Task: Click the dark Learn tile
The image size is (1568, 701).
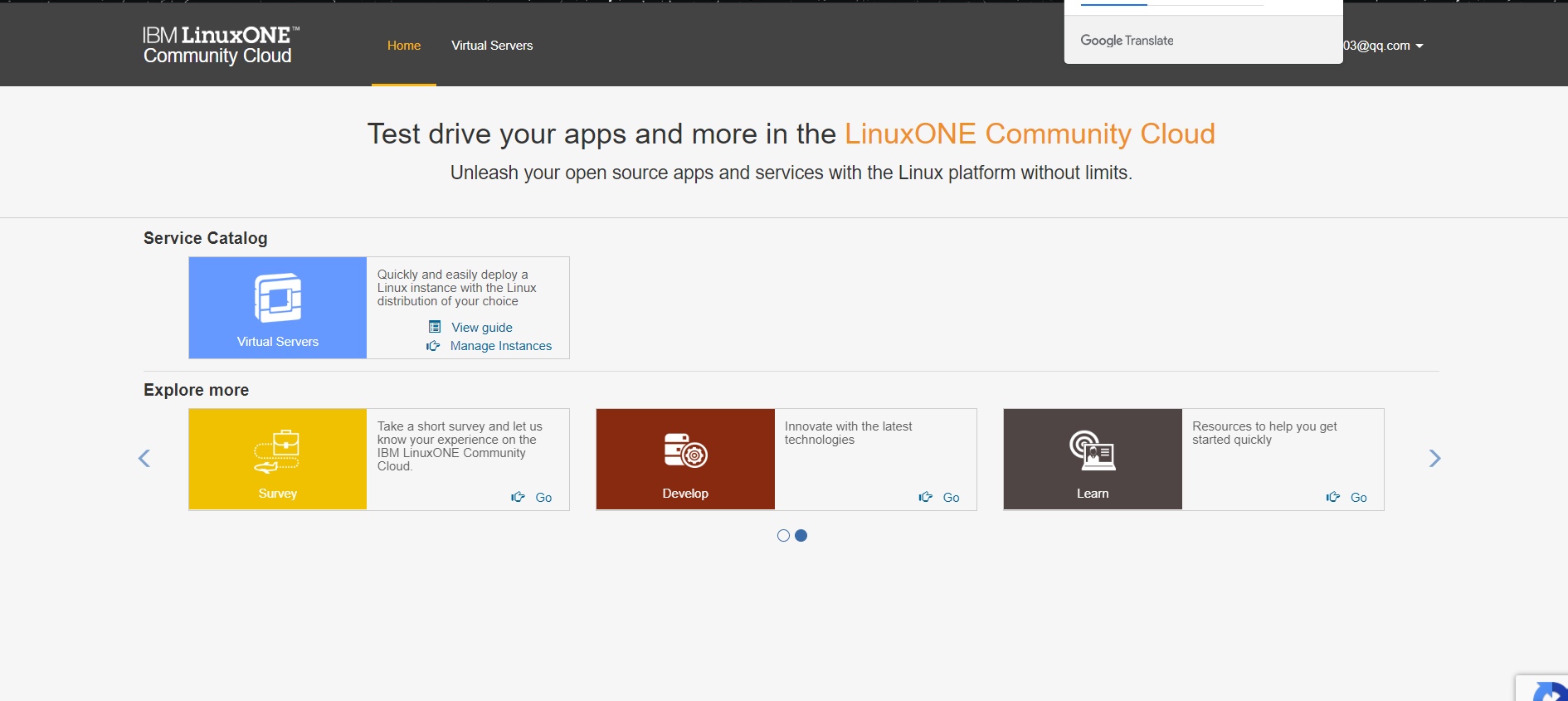Action: point(1093,459)
